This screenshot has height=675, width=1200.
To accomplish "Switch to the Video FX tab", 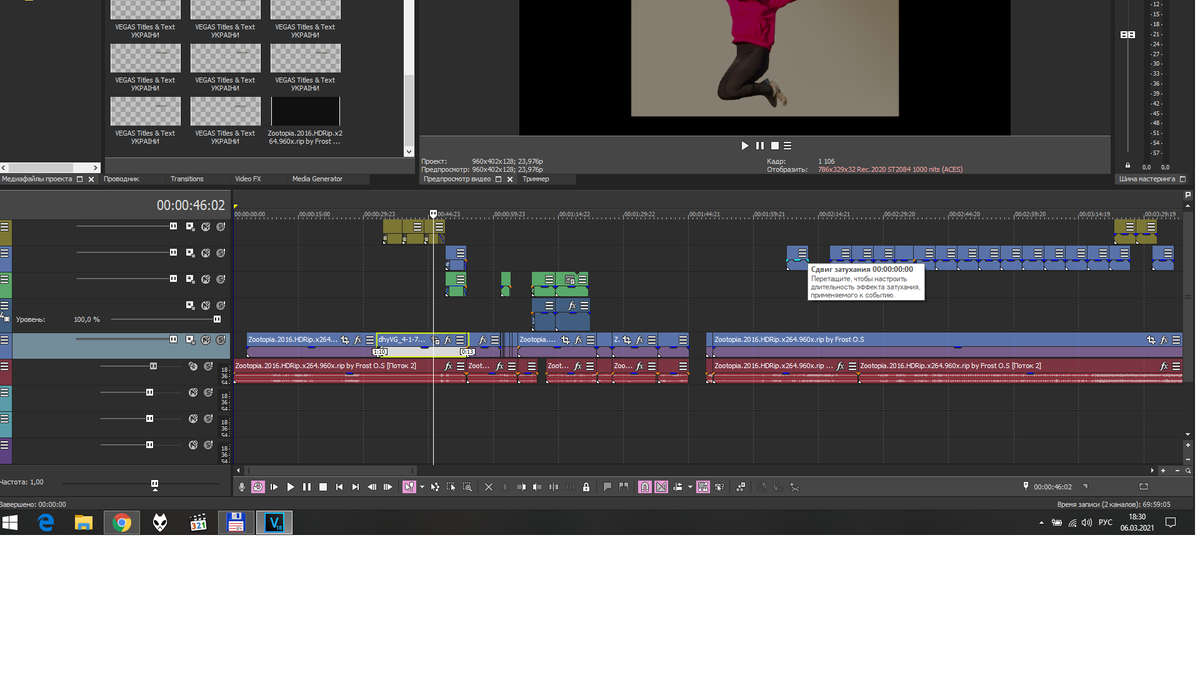I will tap(248, 179).
